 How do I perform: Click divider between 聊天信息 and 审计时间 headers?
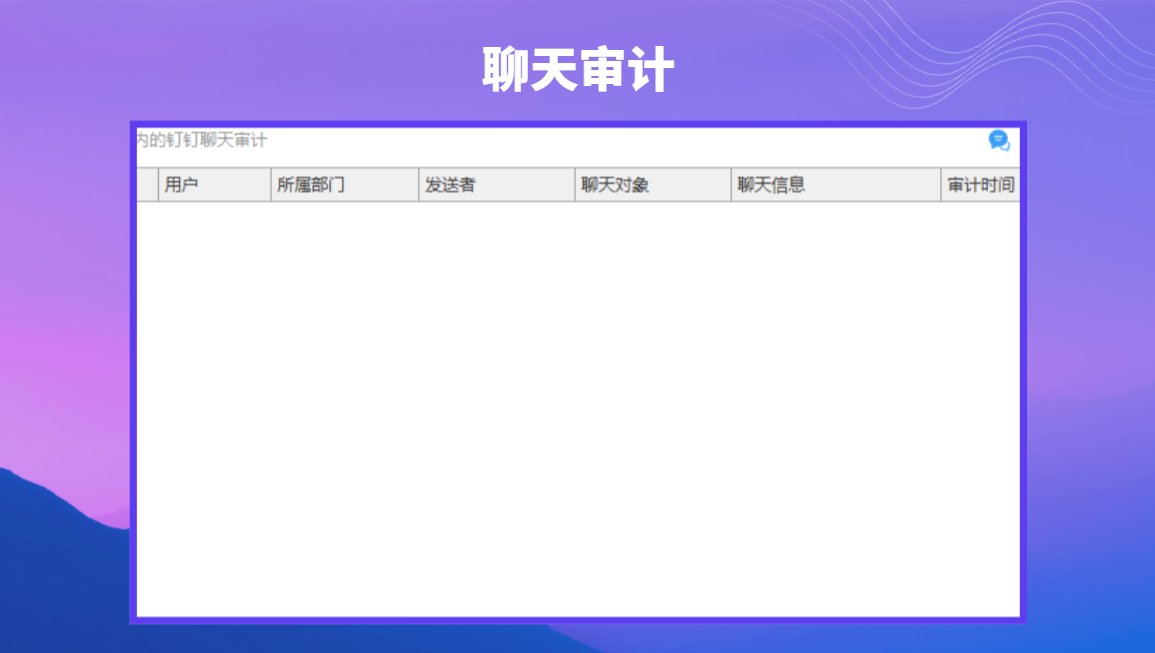[941, 184]
